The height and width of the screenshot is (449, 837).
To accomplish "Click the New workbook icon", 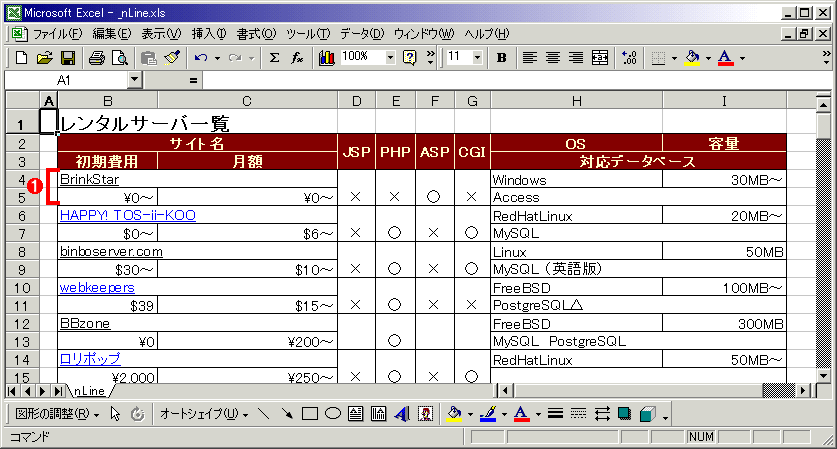I will pyautogui.click(x=21, y=58).
